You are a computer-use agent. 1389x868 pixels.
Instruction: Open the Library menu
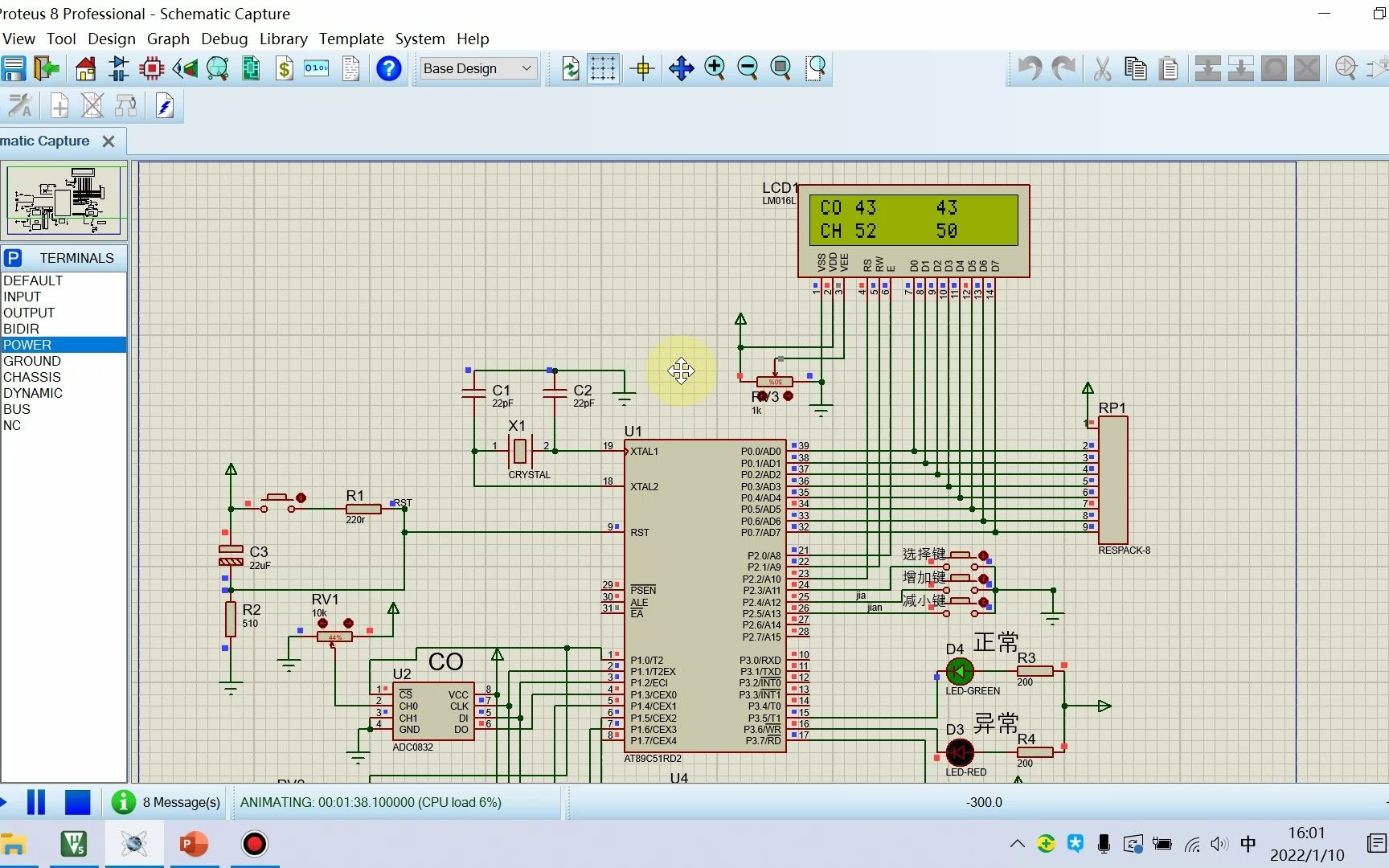[283, 39]
